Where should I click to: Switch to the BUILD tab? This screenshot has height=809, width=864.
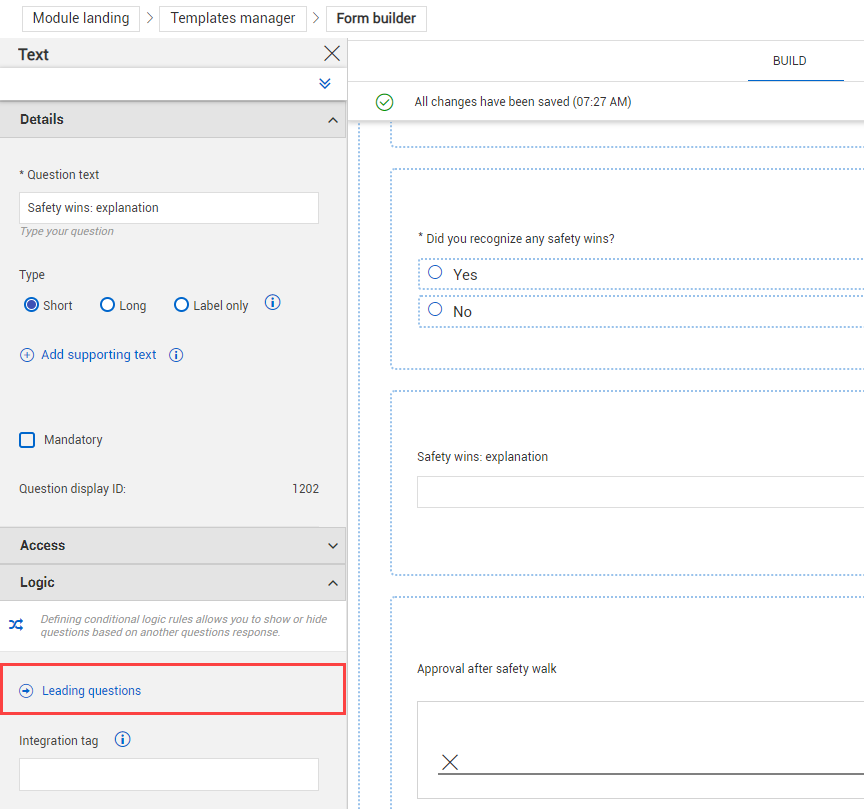click(789, 61)
